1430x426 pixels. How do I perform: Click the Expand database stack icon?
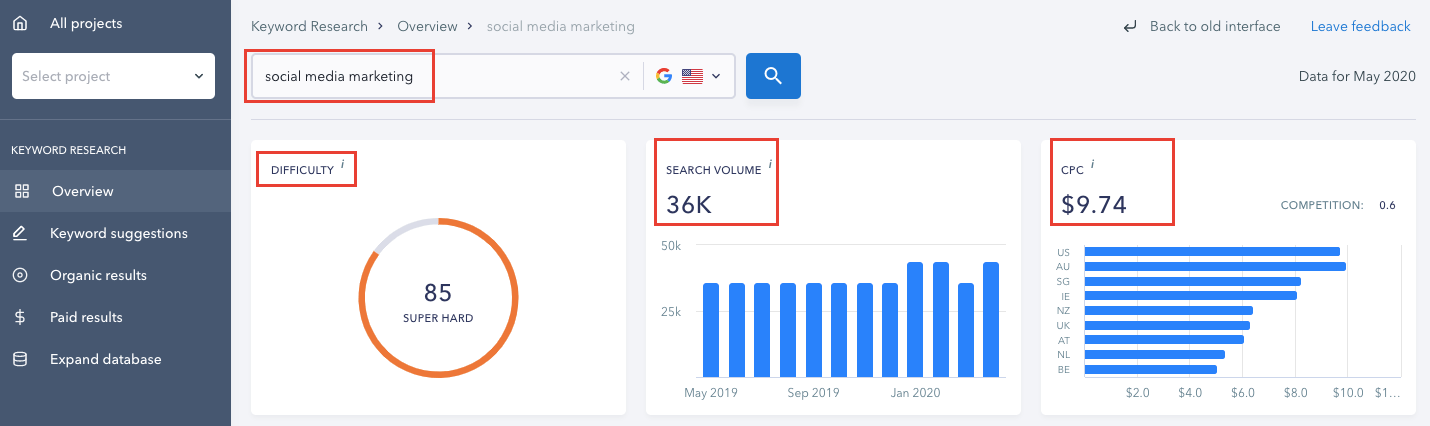coord(20,359)
